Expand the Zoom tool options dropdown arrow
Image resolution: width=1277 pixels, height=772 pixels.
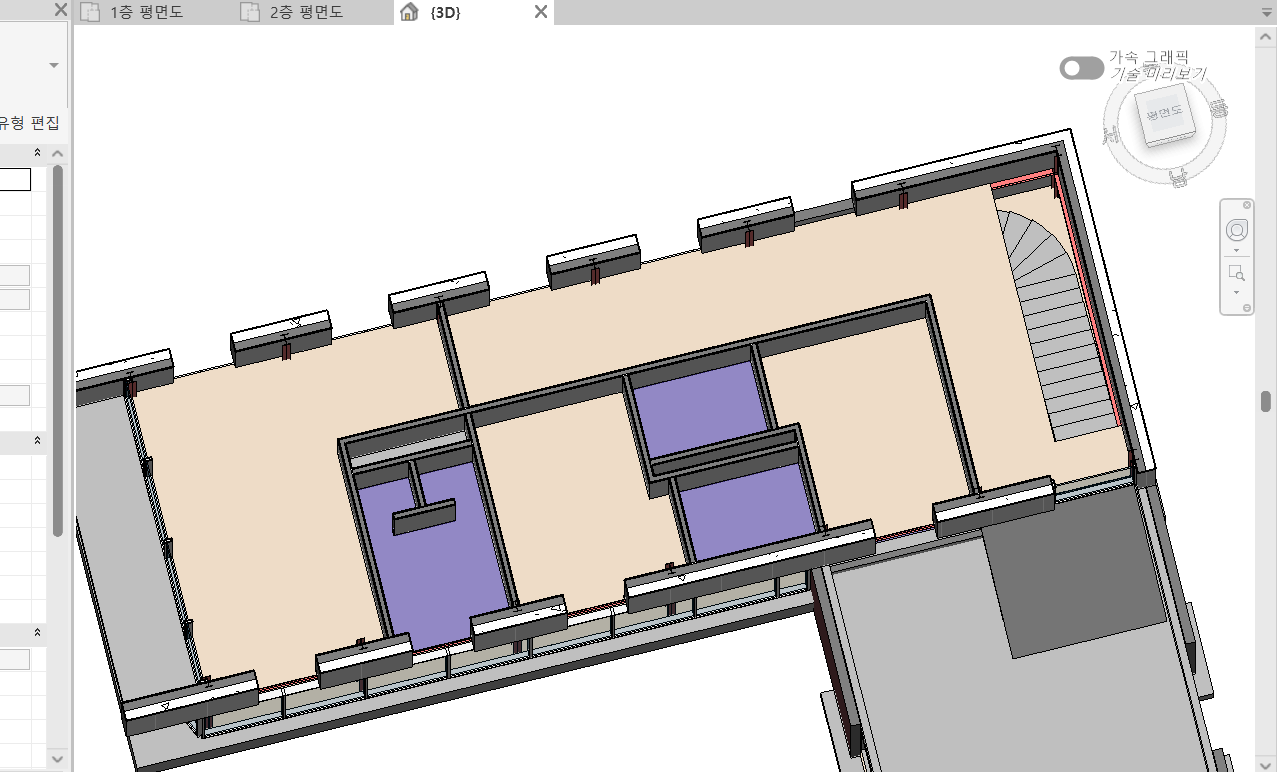coord(1236,292)
